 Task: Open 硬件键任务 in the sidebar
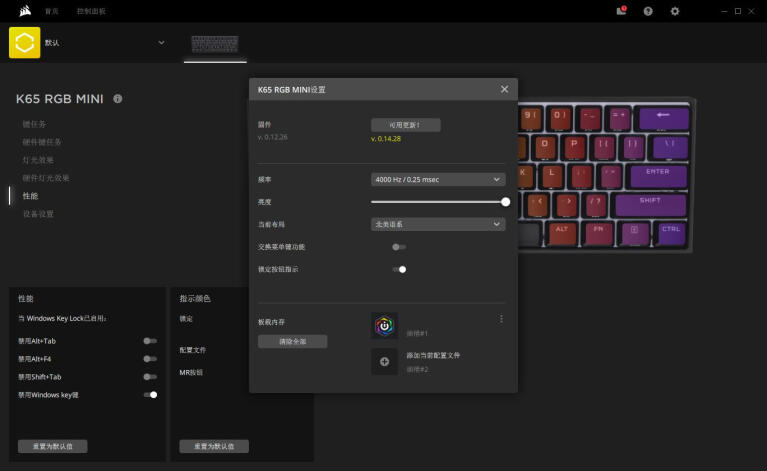[42, 142]
